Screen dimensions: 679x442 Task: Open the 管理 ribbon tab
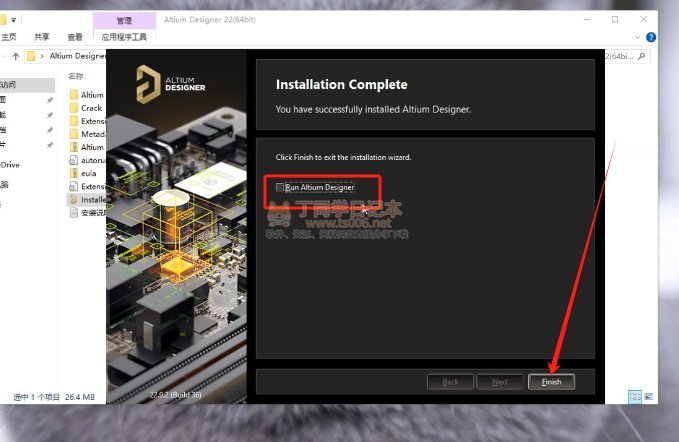coord(124,20)
